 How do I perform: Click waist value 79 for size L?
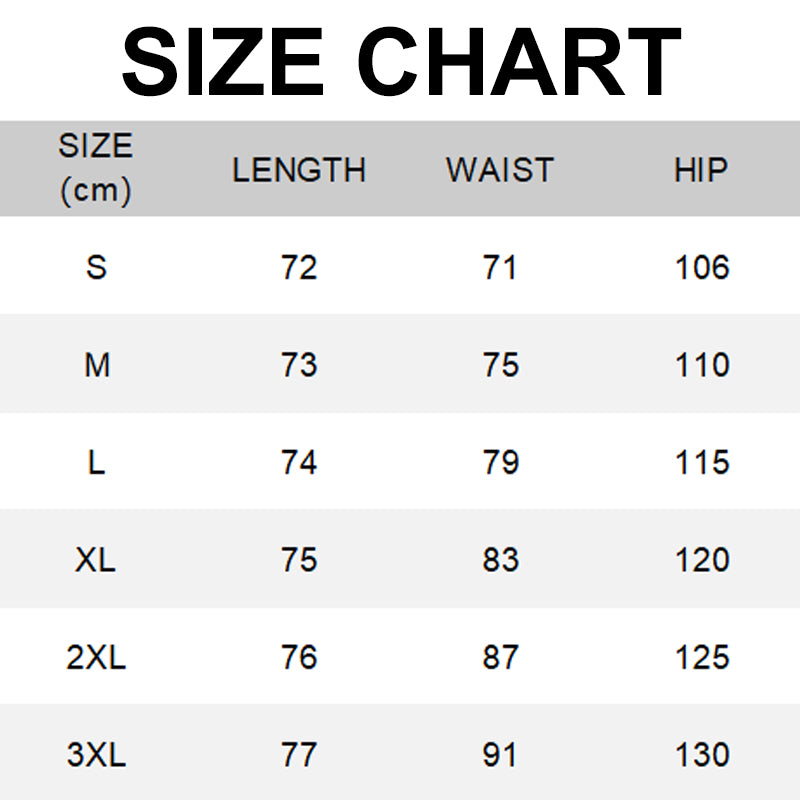coord(499,463)
